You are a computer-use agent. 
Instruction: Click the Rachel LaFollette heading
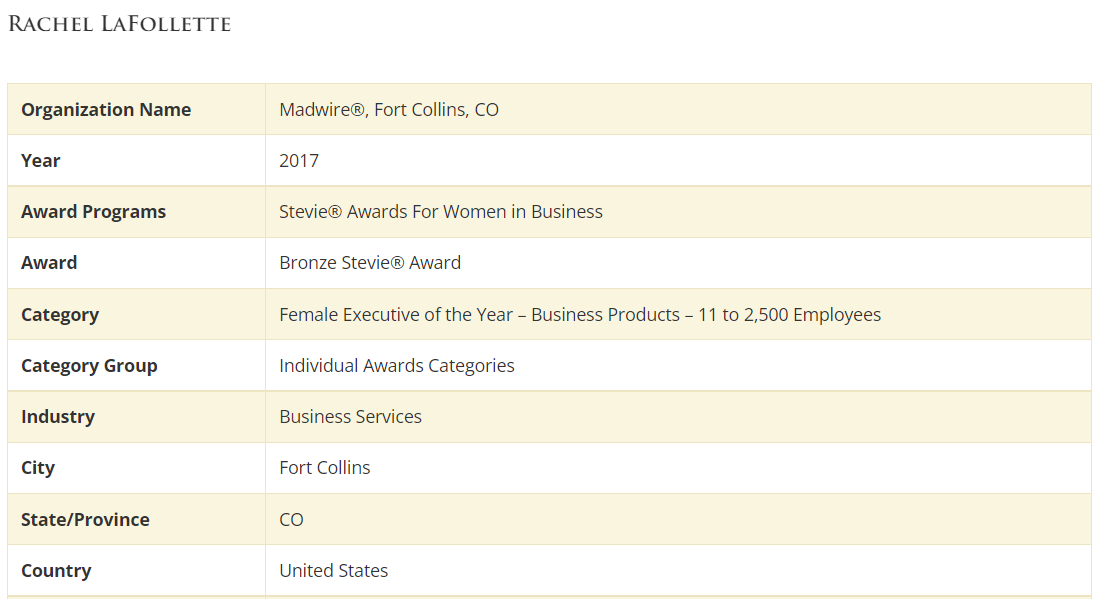click(x=119, y=24)
